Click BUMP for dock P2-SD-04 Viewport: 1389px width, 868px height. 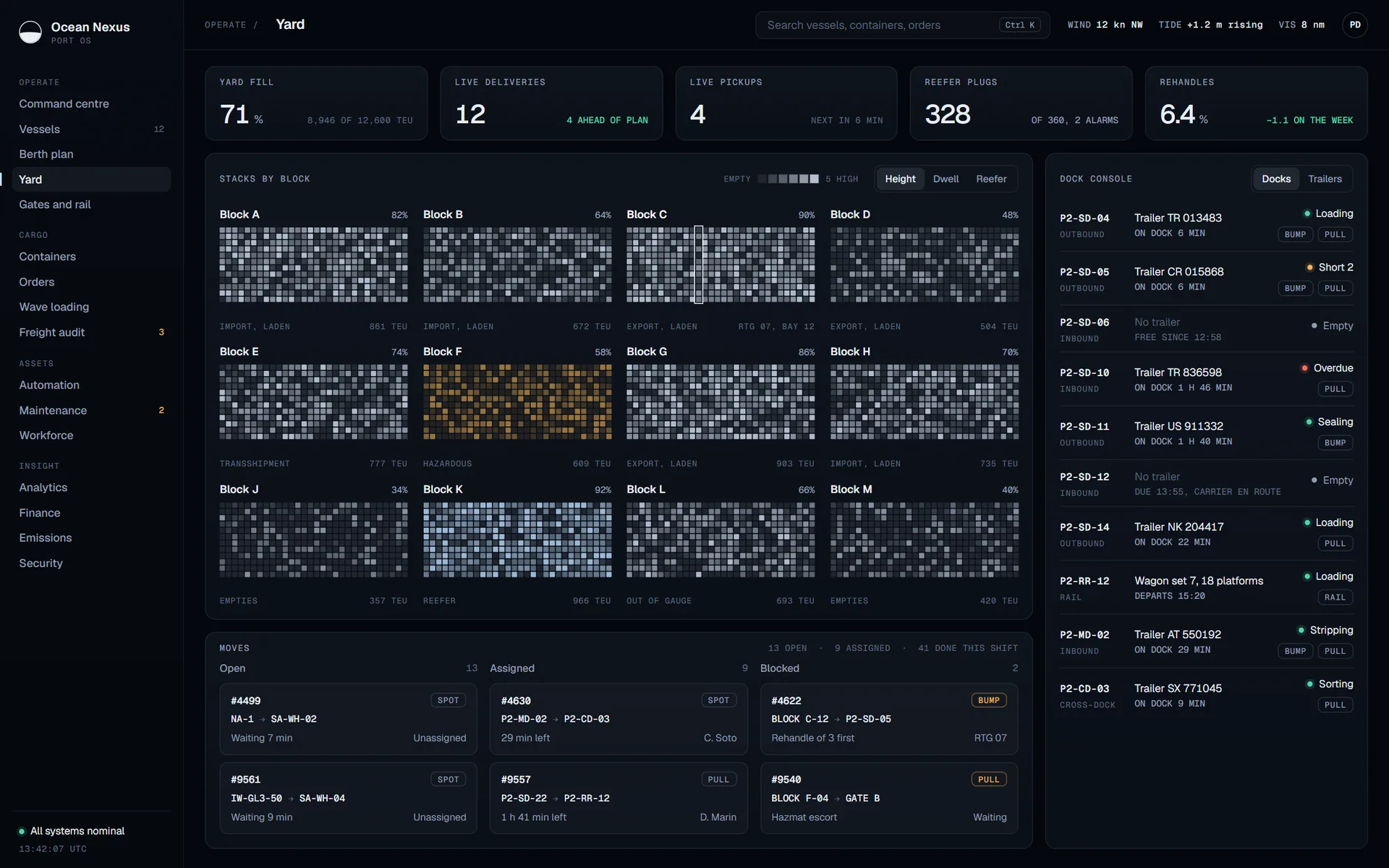coord(1295,234)
